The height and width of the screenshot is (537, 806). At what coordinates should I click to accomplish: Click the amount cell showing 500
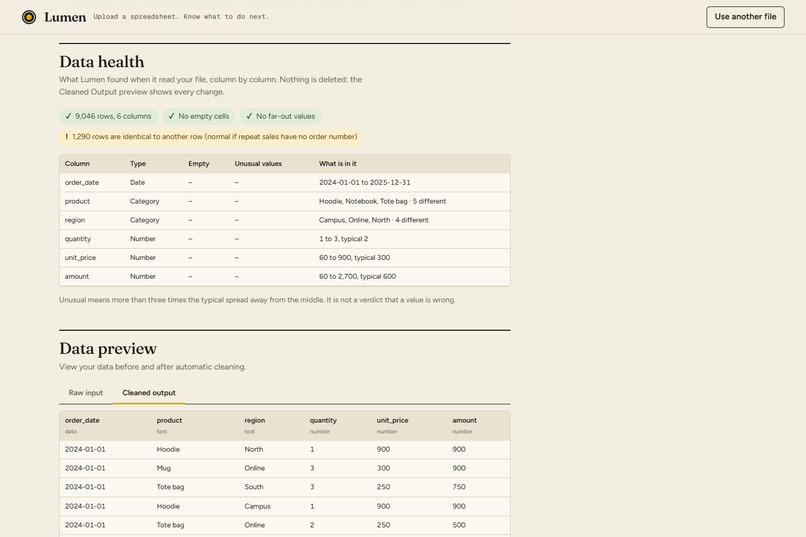click(459, 525)
